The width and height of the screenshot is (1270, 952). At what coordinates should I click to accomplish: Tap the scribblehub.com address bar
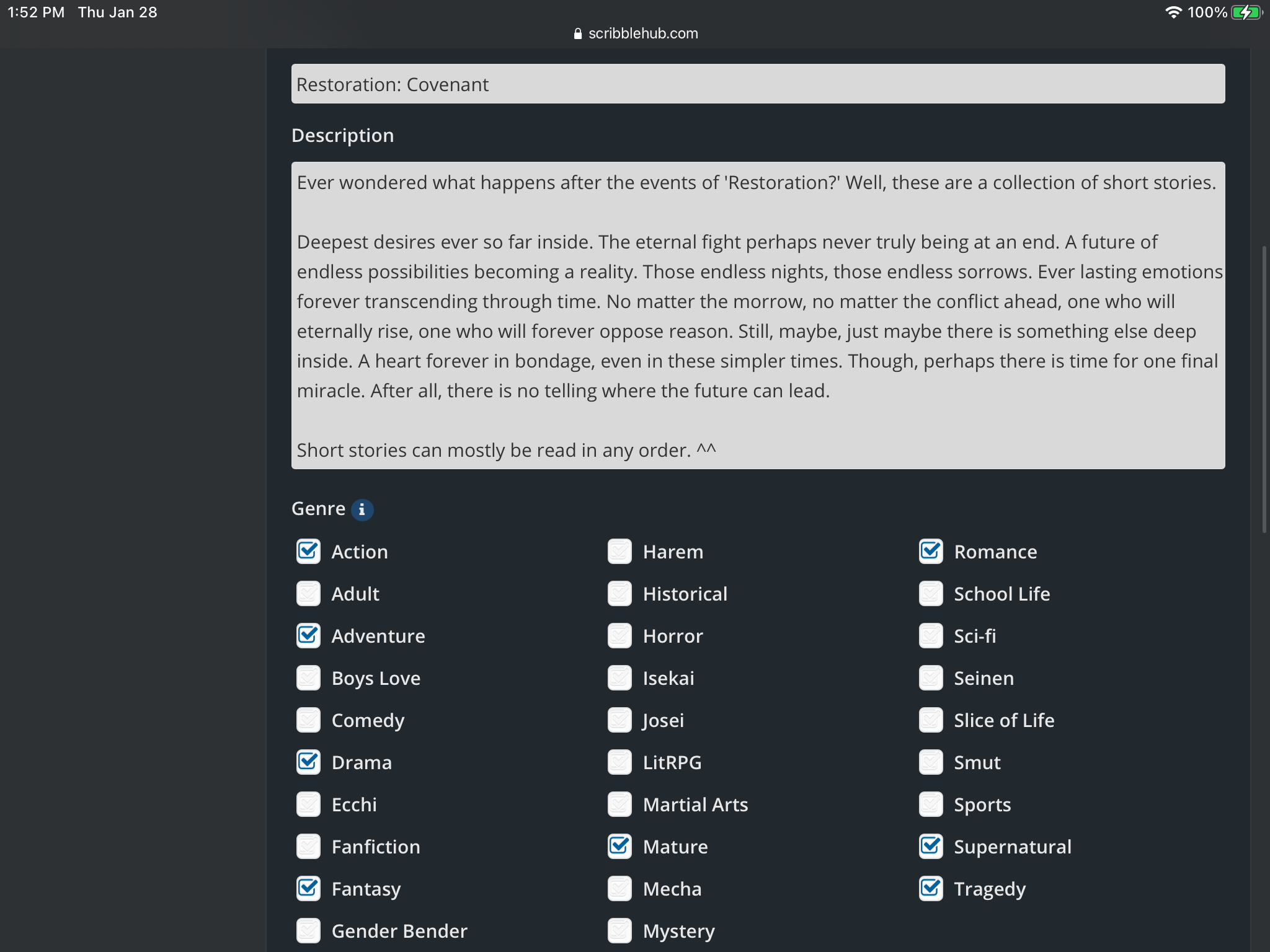coord(642,33)
